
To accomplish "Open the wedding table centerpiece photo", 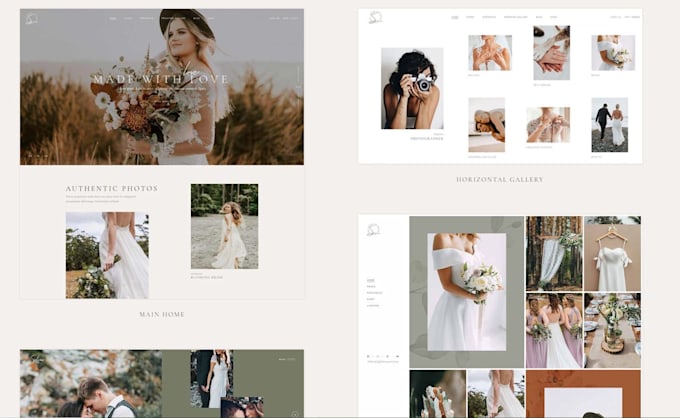I will pyautogui.click(x=612, y=331).
